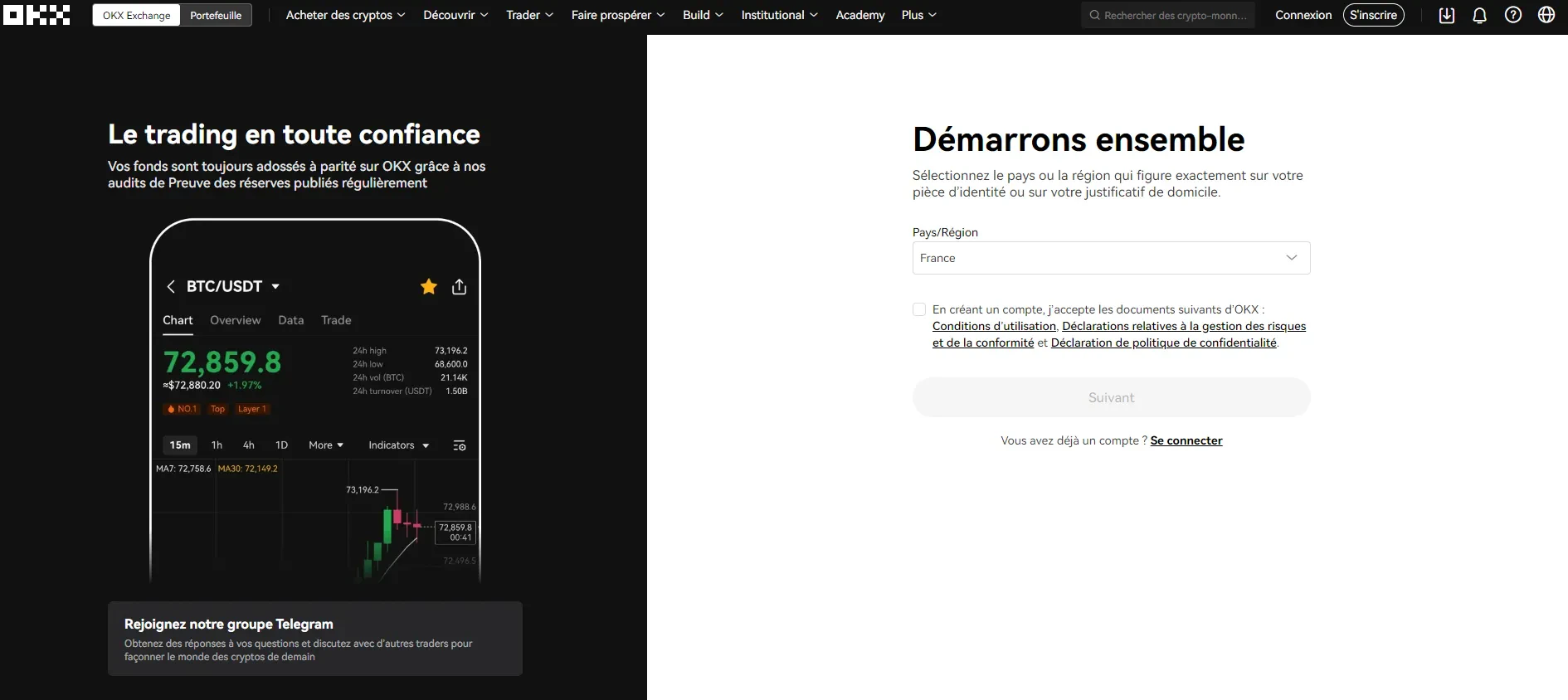Click the MA7: 72,758.6 label
Image resolution: width=1568 pixels, height=700 pixels.
pyautogui.click(x=183, y=469)
